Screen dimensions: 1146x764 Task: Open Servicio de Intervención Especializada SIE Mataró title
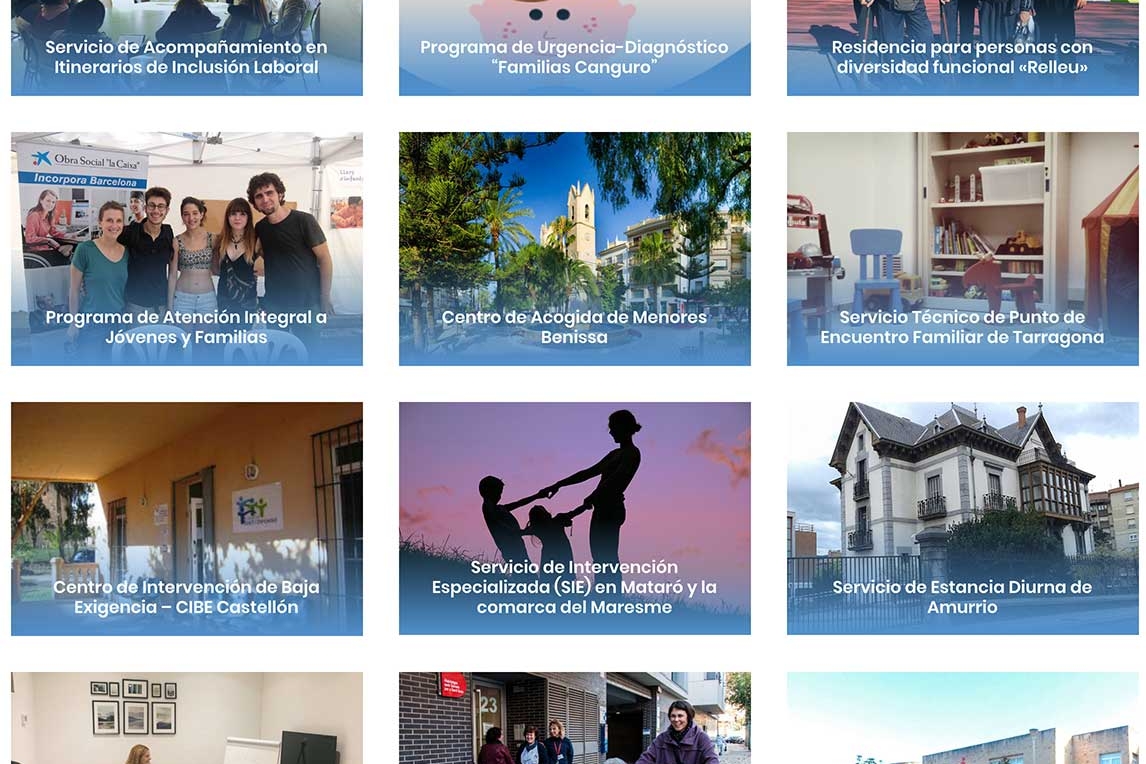(x=574, y=587)
